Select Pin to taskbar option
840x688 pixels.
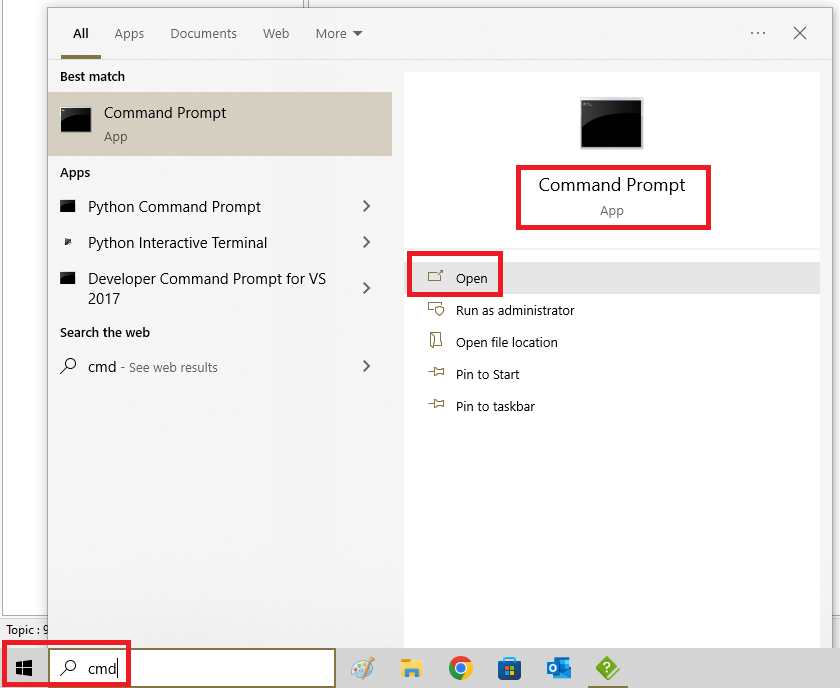(495, 406)
